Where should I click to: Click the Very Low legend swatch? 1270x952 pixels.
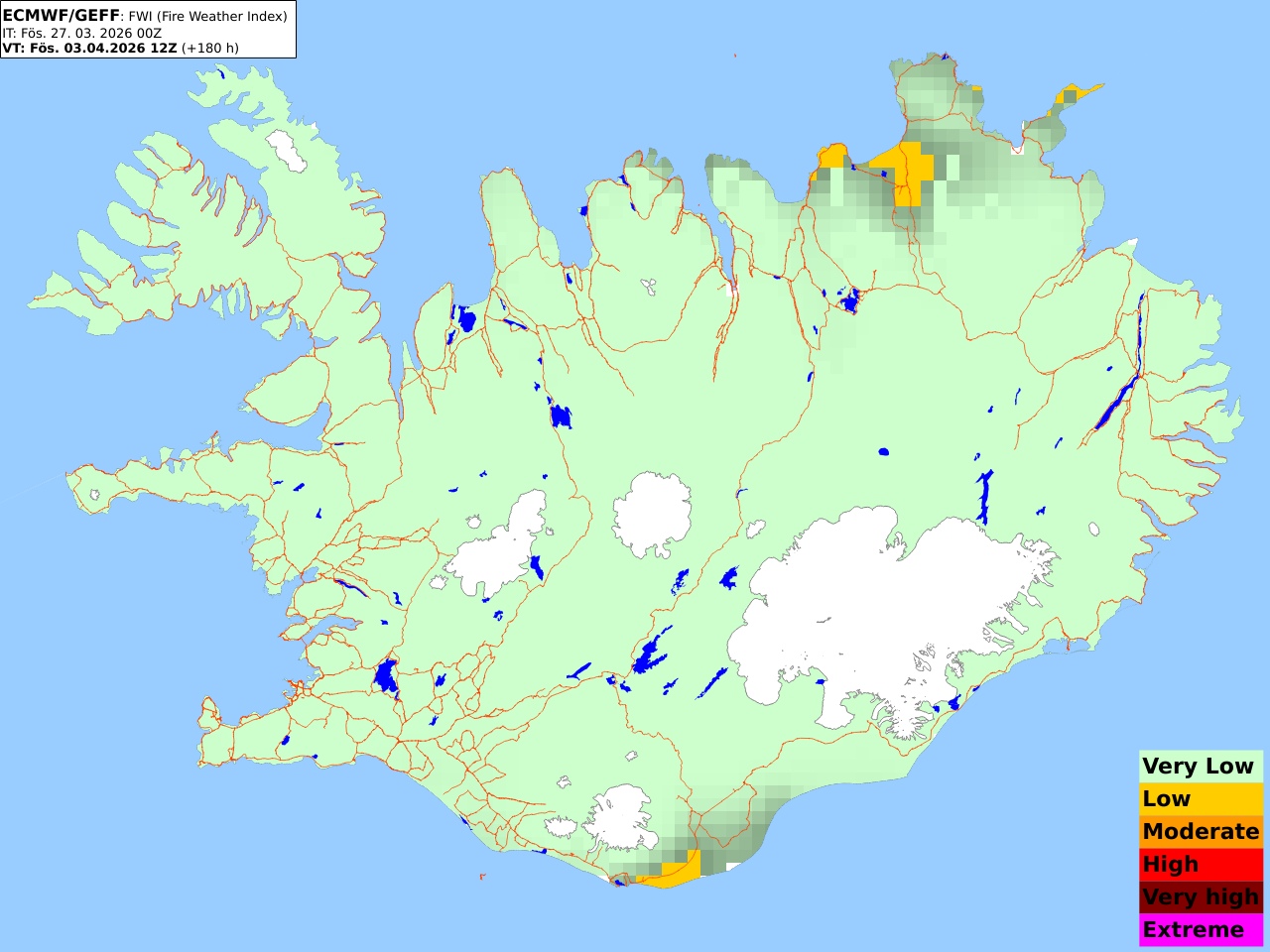(x=1201, y=766)
